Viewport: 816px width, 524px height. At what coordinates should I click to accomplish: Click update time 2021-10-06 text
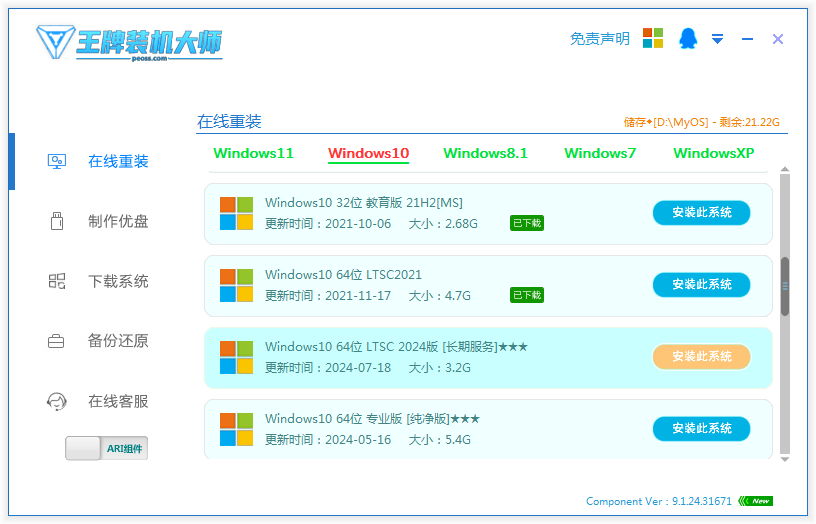click(x=328, y=224)
